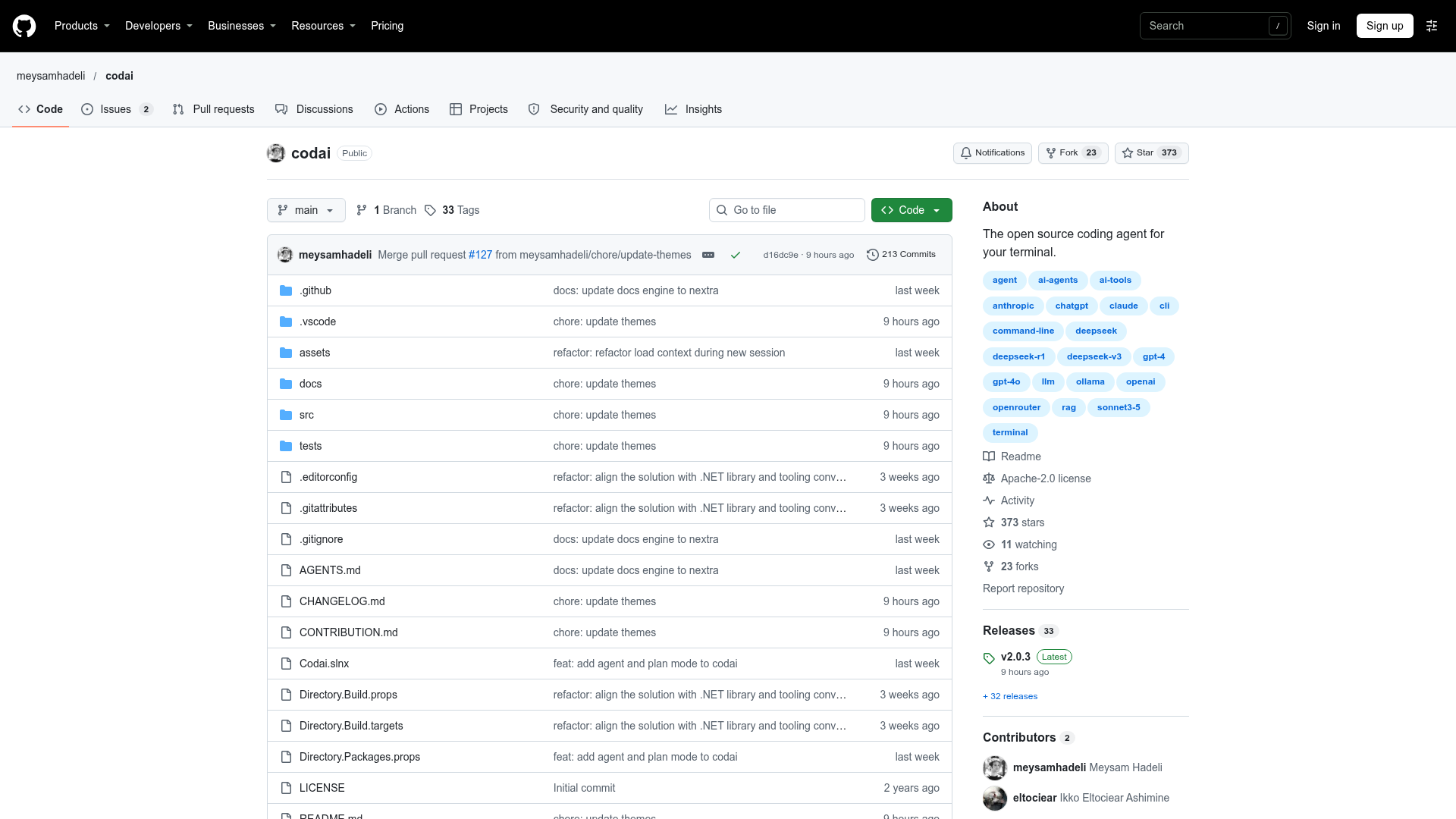Switch to the Pull requests tab
Screen dimensions: 1456x819
pyautogui.click(x=214, y=109)
